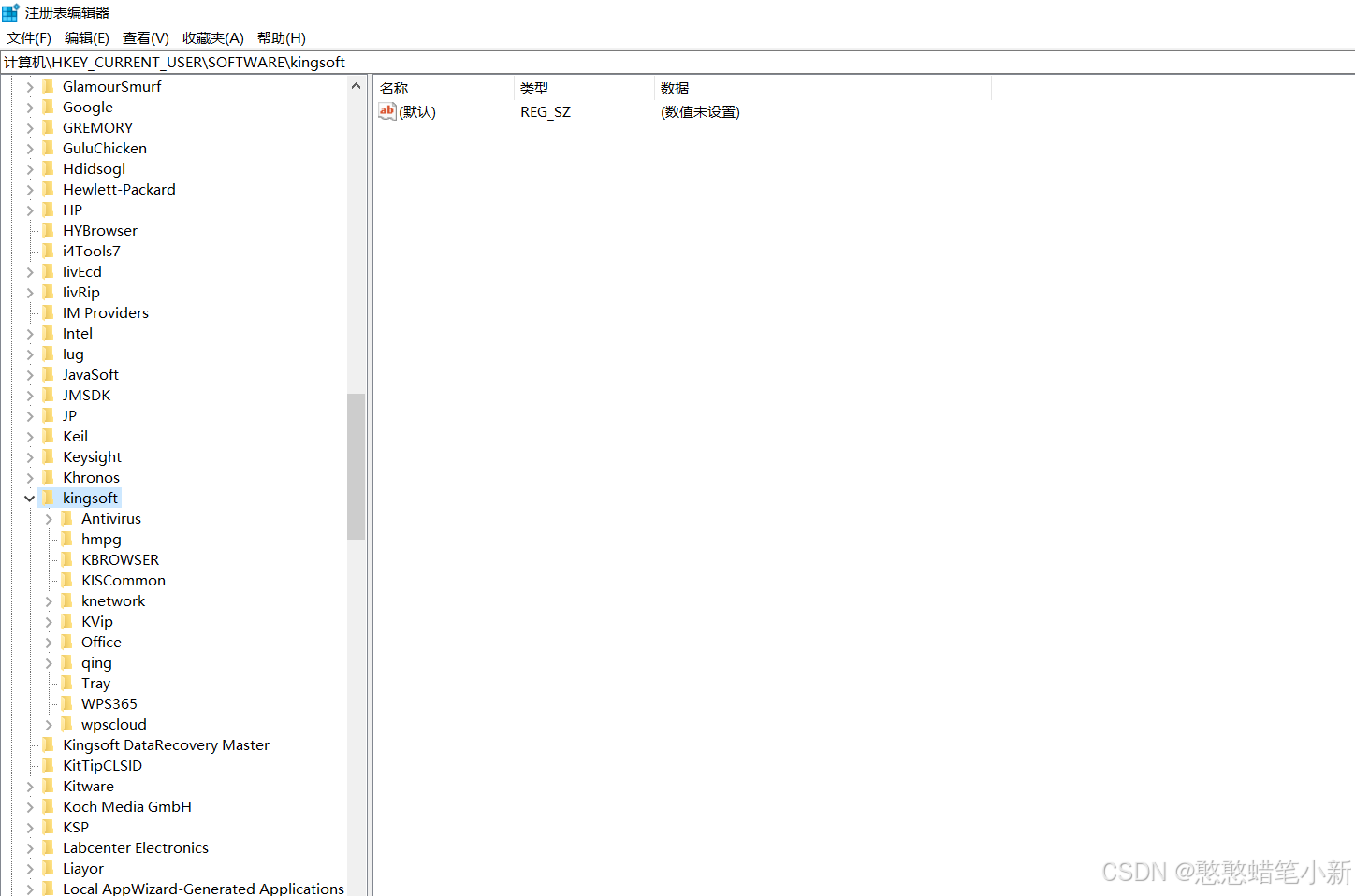This screenshot has height=896, width=1355.
Task: Select the JP key
Action: (70, 416)
